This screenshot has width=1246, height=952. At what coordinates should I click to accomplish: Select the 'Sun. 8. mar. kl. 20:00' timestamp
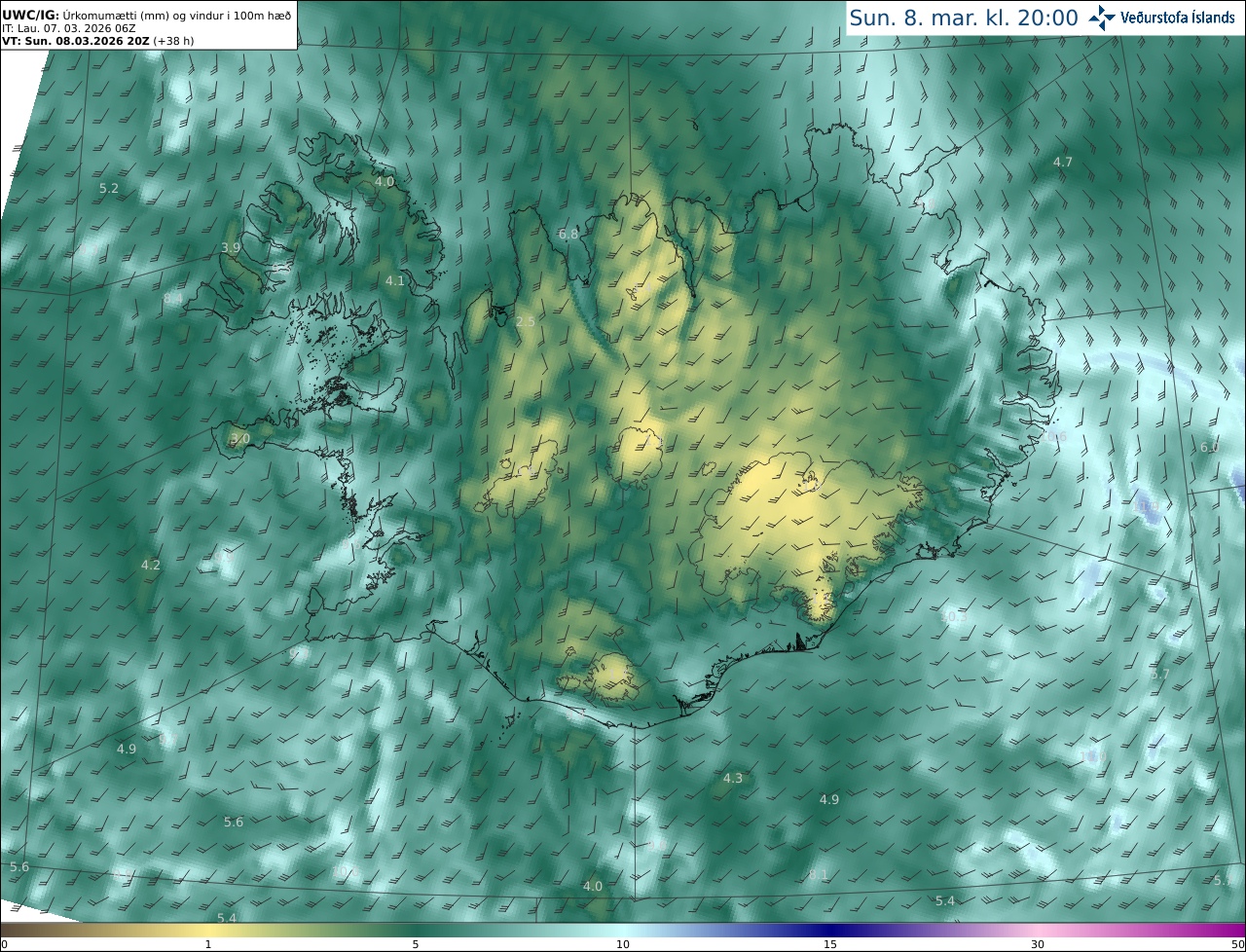pos(964,18)
